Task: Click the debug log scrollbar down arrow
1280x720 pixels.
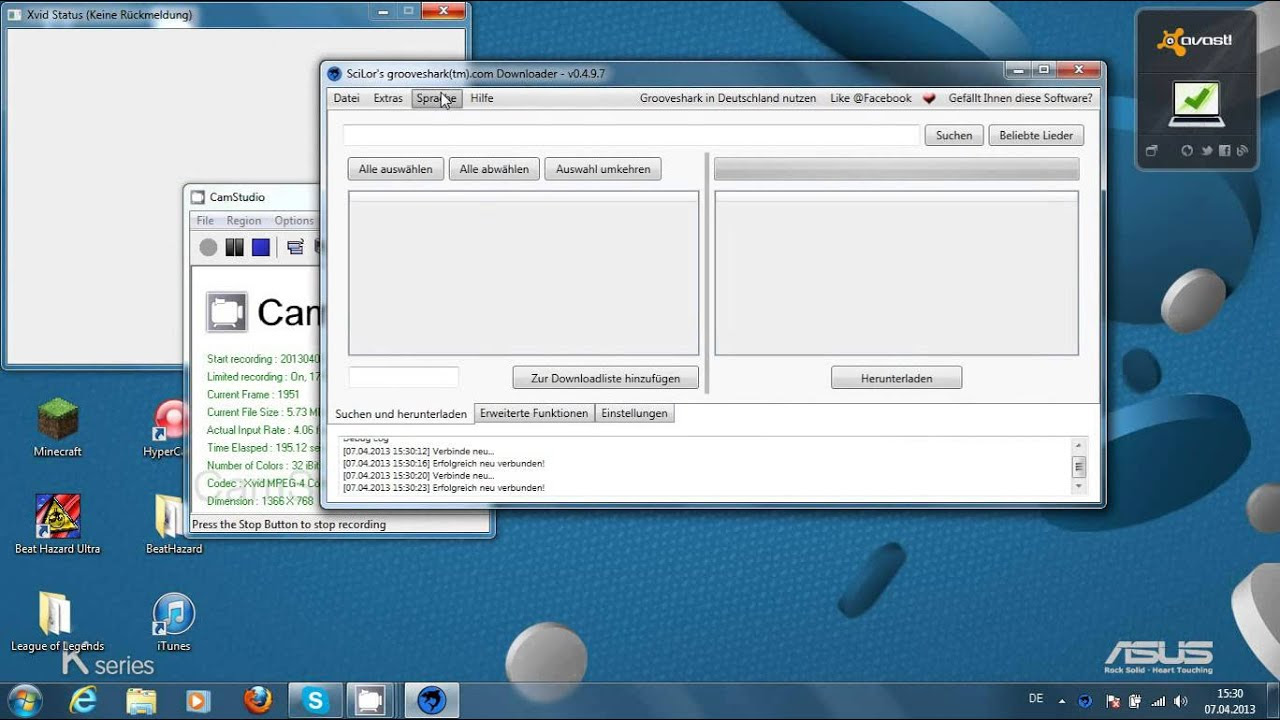Action: (1078, 486)
